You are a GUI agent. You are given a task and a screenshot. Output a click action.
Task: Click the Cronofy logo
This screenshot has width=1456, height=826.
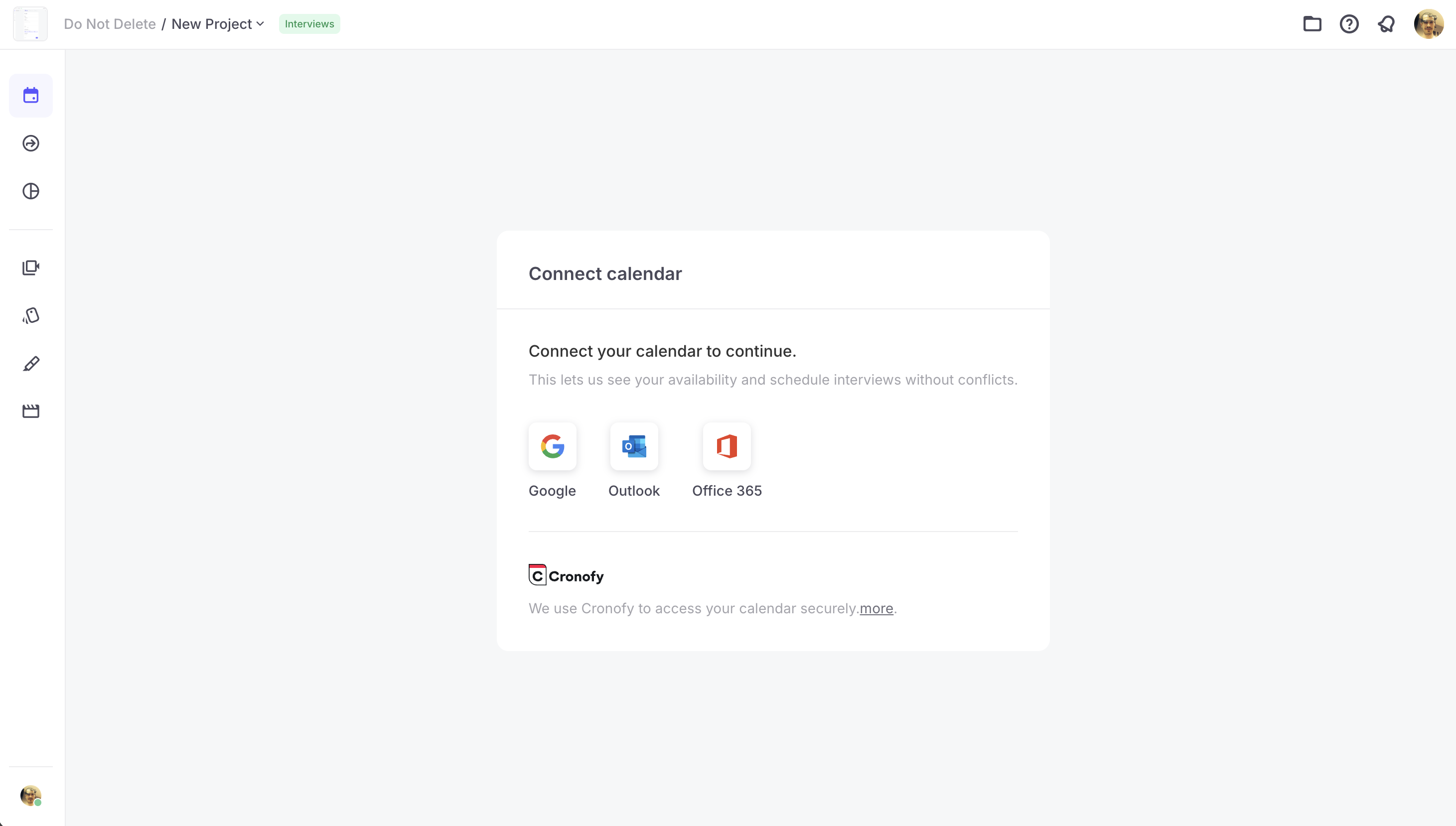coord(566,575)
